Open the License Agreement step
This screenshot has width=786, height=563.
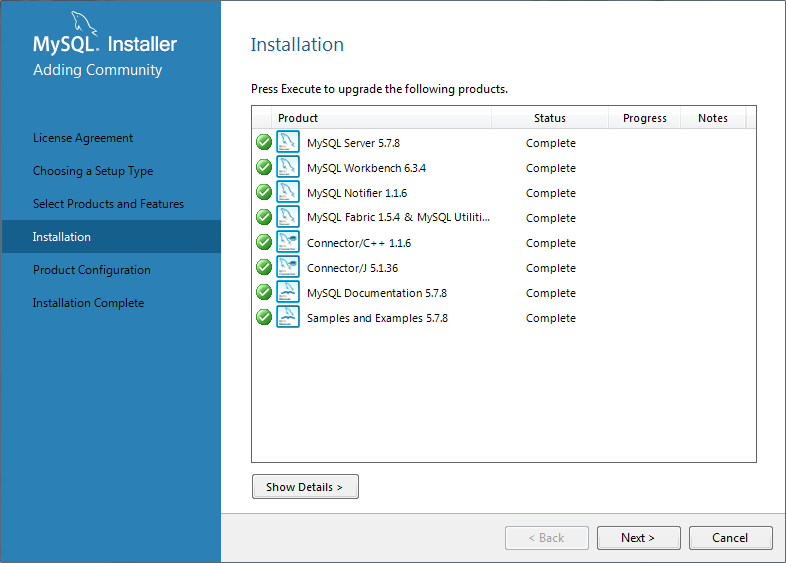83,138
